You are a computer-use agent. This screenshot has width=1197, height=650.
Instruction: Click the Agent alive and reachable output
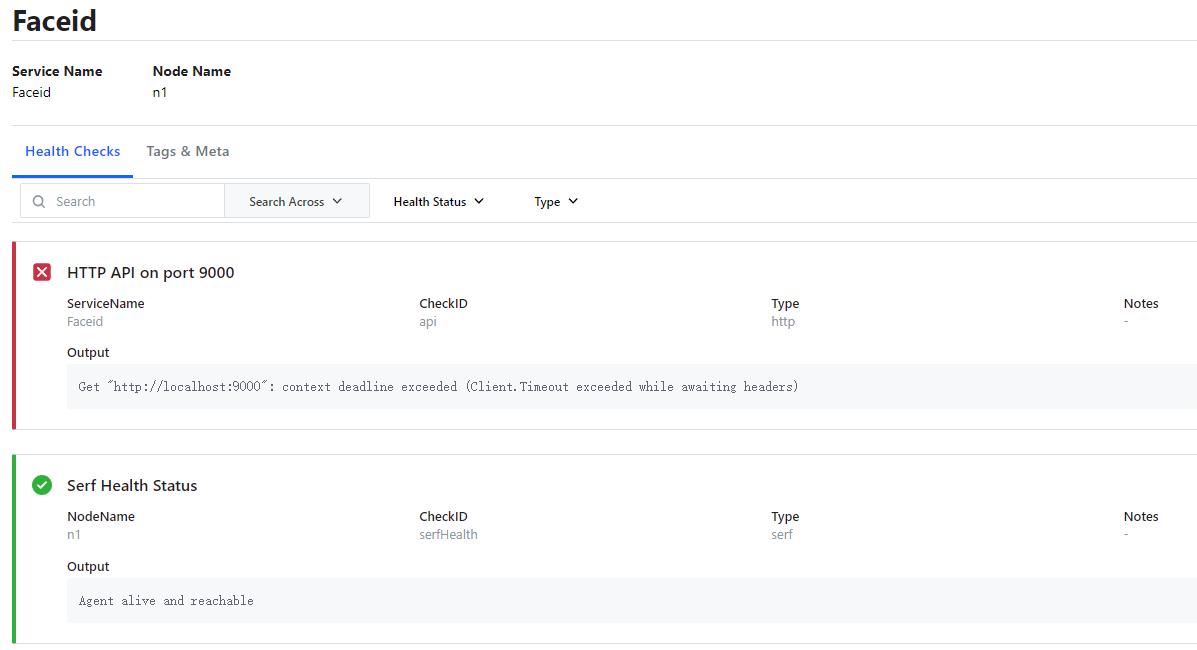tap(166, 601)
